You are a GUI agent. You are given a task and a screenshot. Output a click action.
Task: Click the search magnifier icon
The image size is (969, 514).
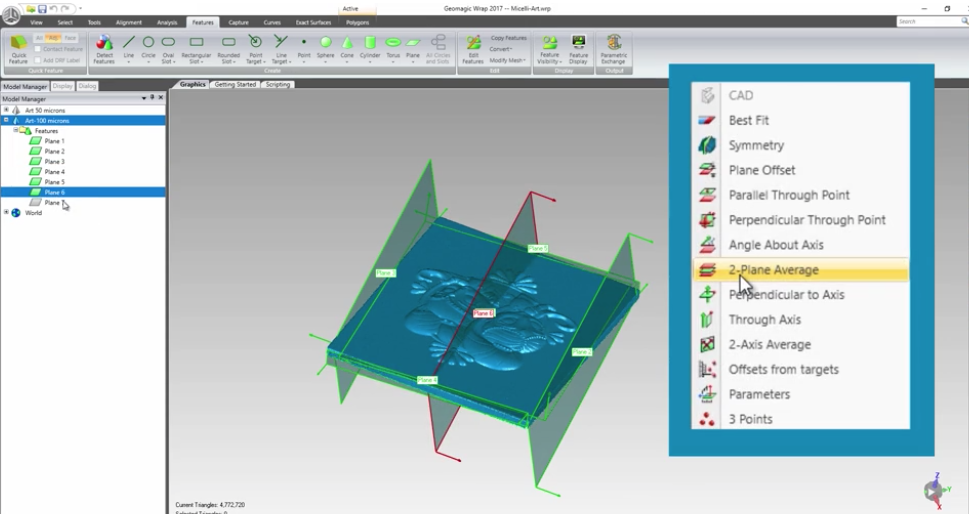pyautogui.click(x=964, y=21)
